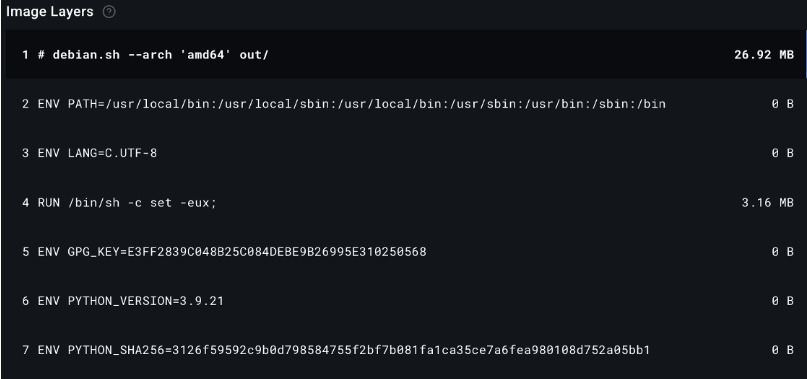The image size is (807, 379).
Task: Click layer number 4 index
Action: coord(25,202)
